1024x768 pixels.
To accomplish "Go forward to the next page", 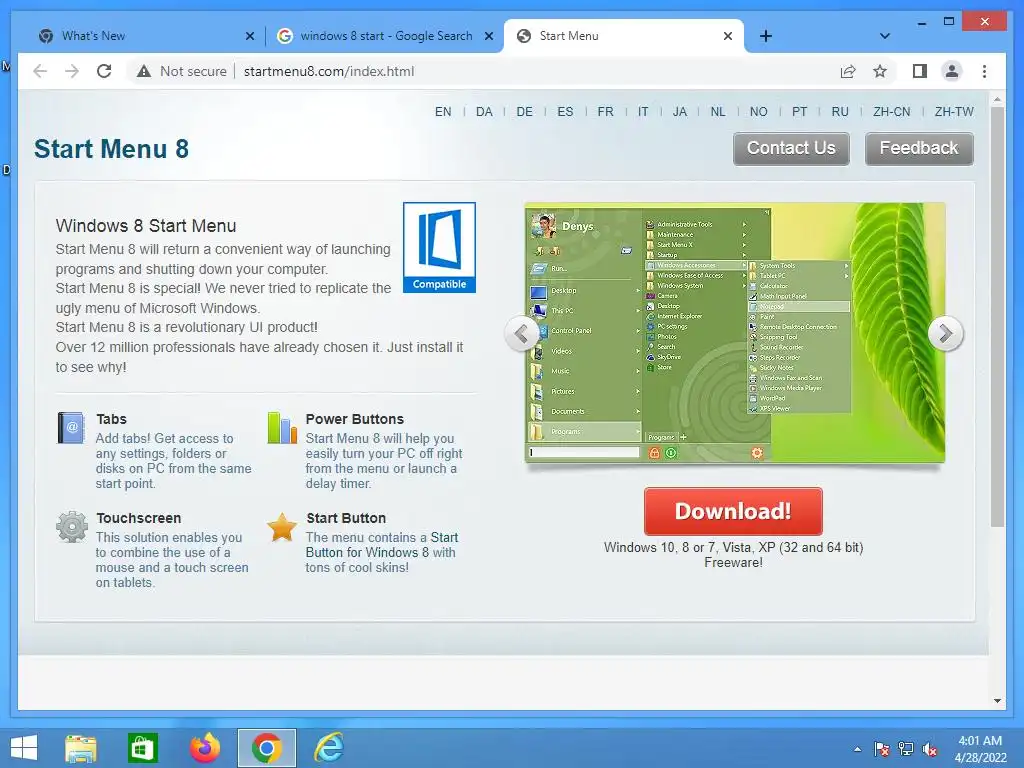I will (x=72, y=71).
